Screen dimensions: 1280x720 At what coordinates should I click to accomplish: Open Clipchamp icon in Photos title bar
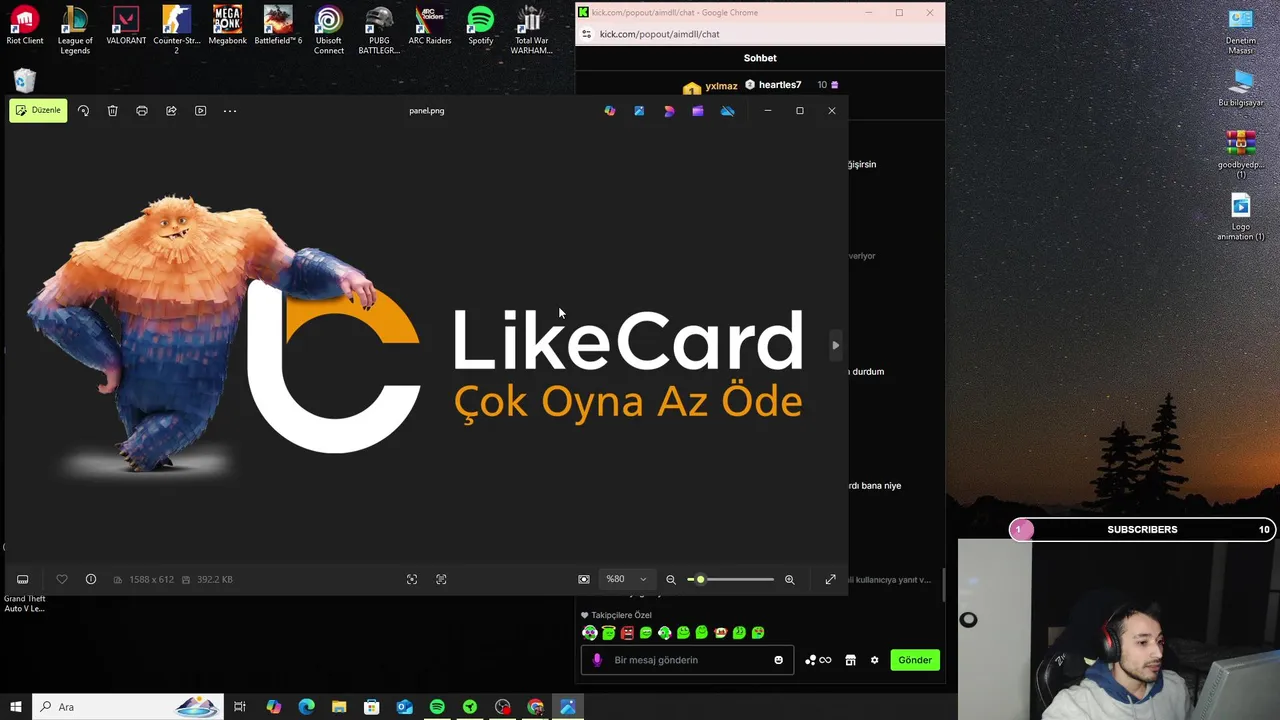[698, 111]
